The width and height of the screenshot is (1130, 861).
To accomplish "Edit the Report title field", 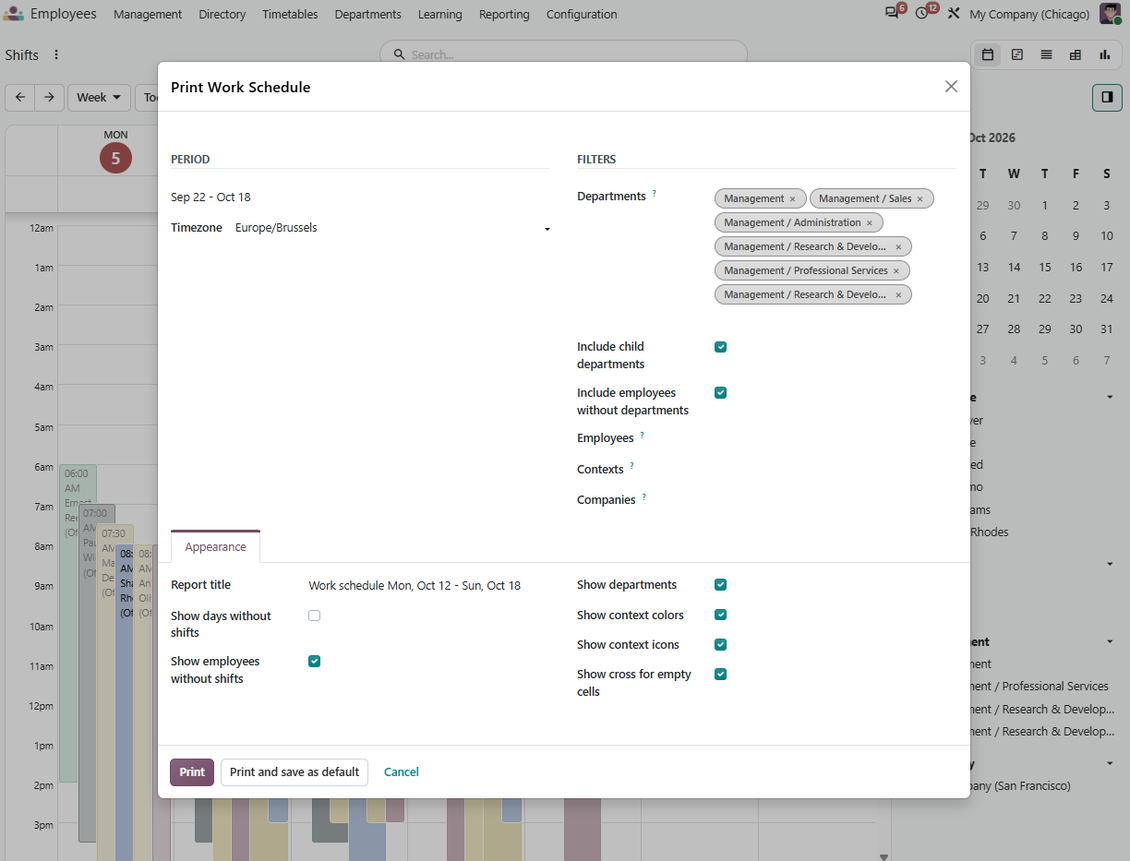I will tap(429, 586).
